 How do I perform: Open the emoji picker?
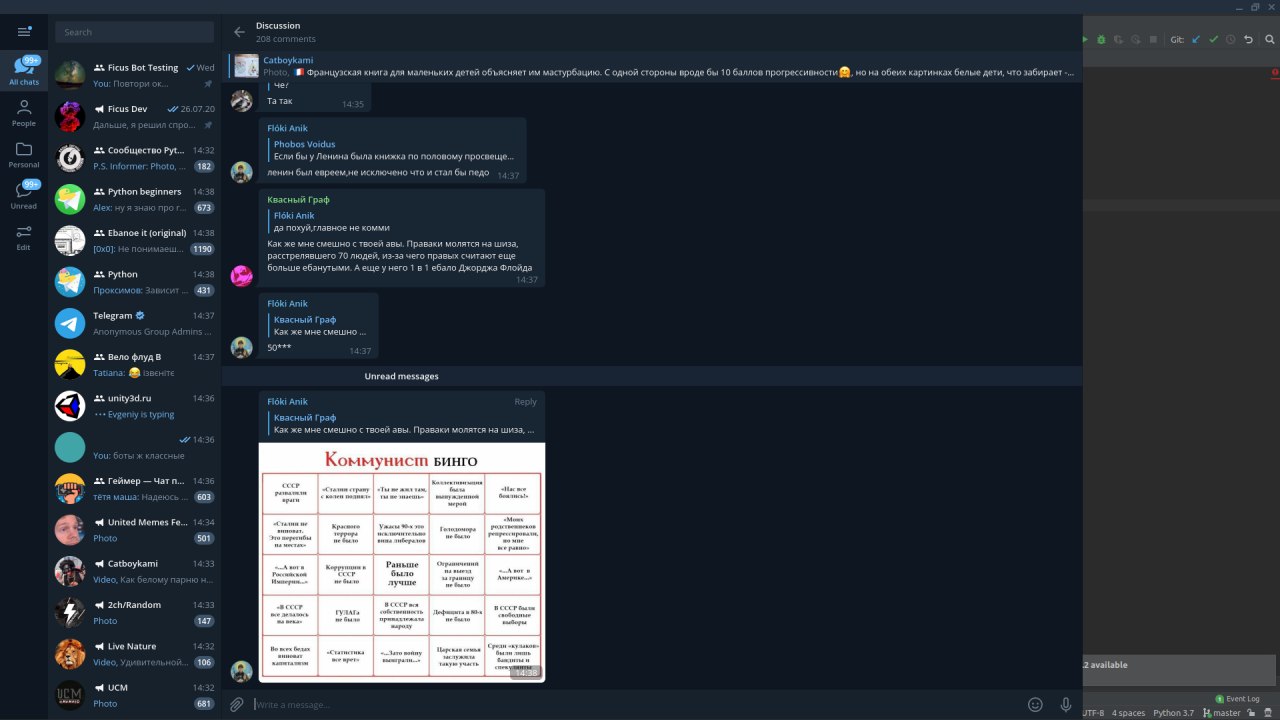[1035, 705]
